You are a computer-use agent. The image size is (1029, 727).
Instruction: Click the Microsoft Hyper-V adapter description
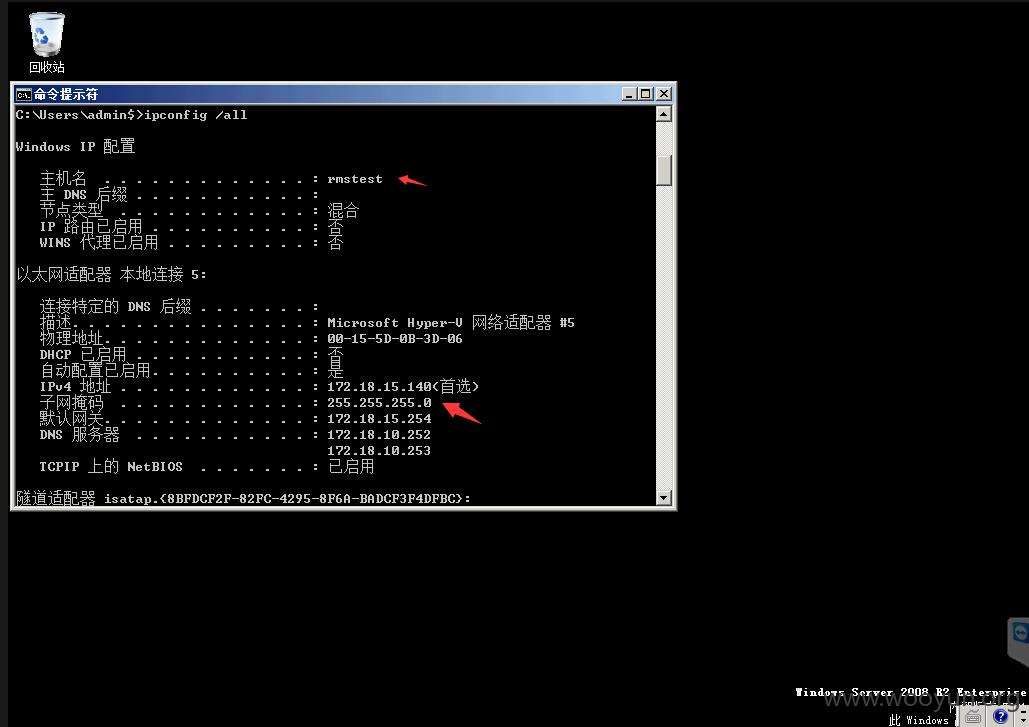tap(451, 322)
